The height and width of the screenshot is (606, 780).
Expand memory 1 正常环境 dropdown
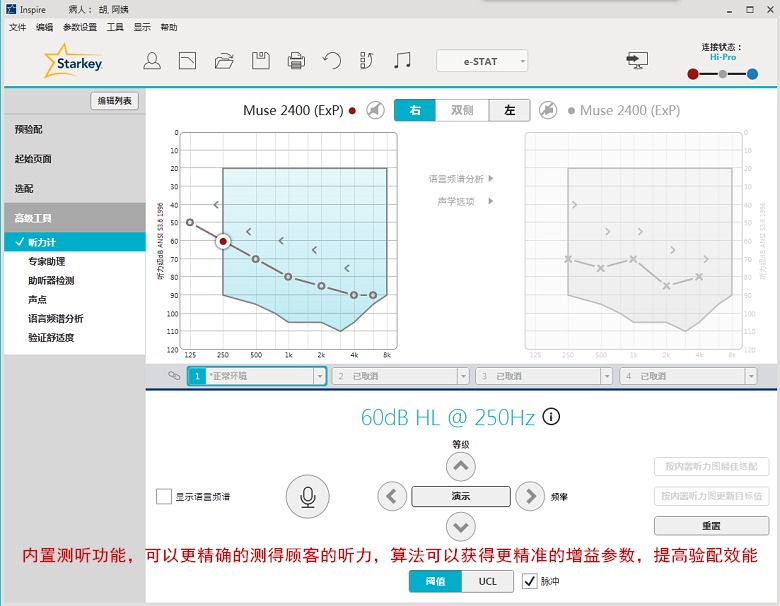click(320, 376)
